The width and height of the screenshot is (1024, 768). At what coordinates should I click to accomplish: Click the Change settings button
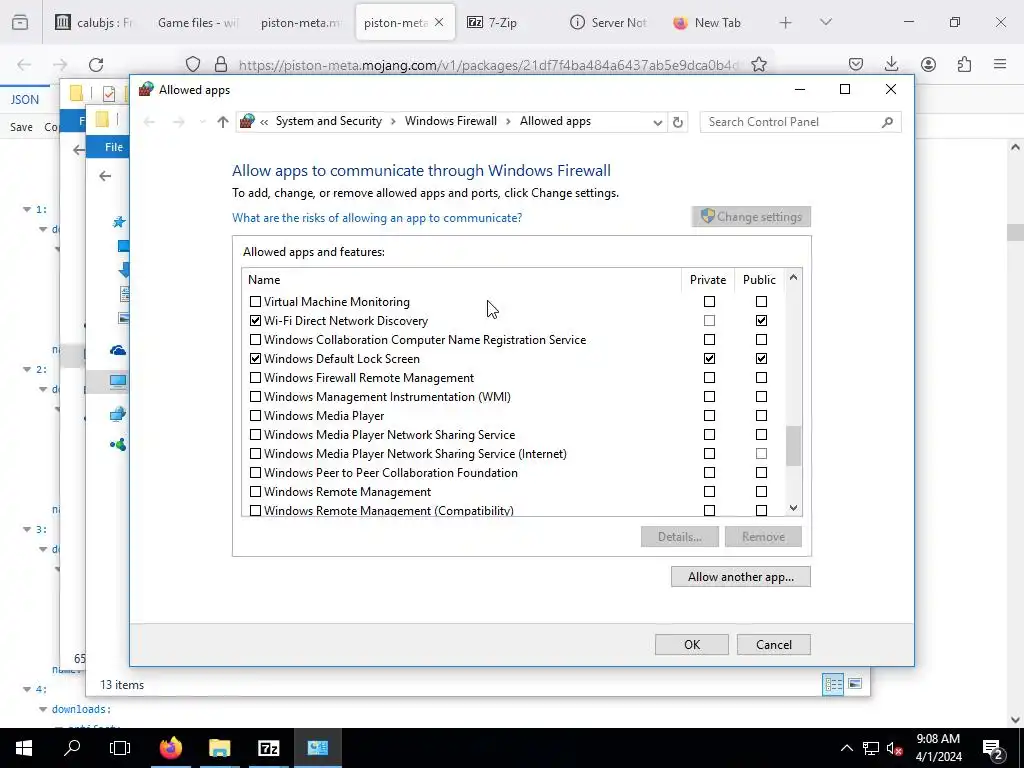click(751, 217)
